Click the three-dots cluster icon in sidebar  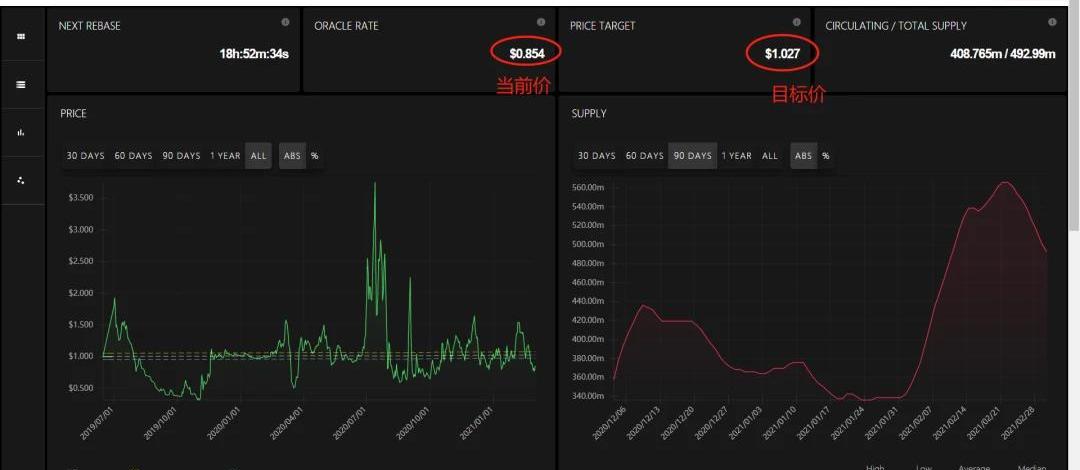click(21, 181)
